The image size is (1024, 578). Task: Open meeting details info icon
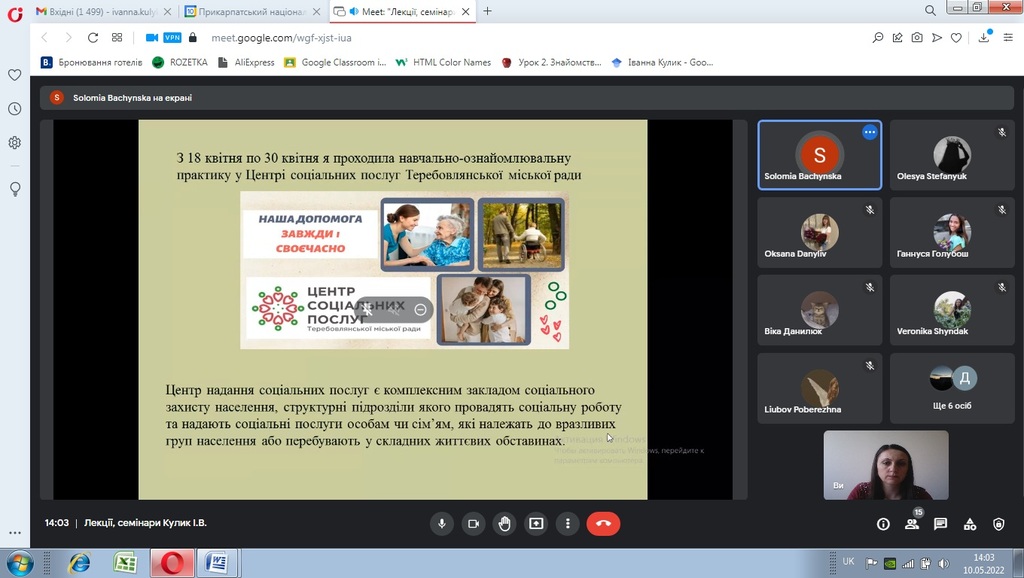click(x=883, y=524)
